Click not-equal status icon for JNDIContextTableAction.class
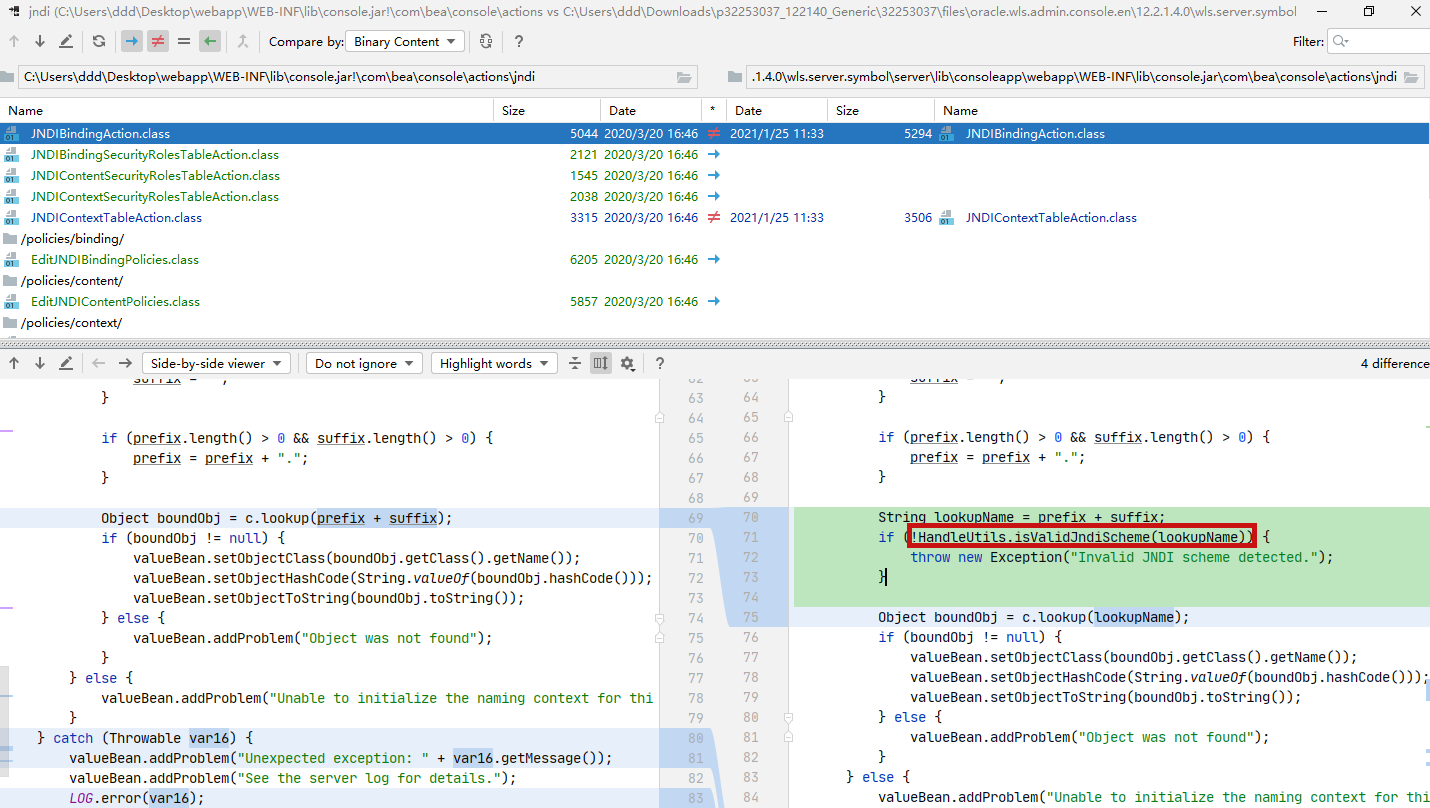The image size is (1430, 808). [x=714, y=217]
